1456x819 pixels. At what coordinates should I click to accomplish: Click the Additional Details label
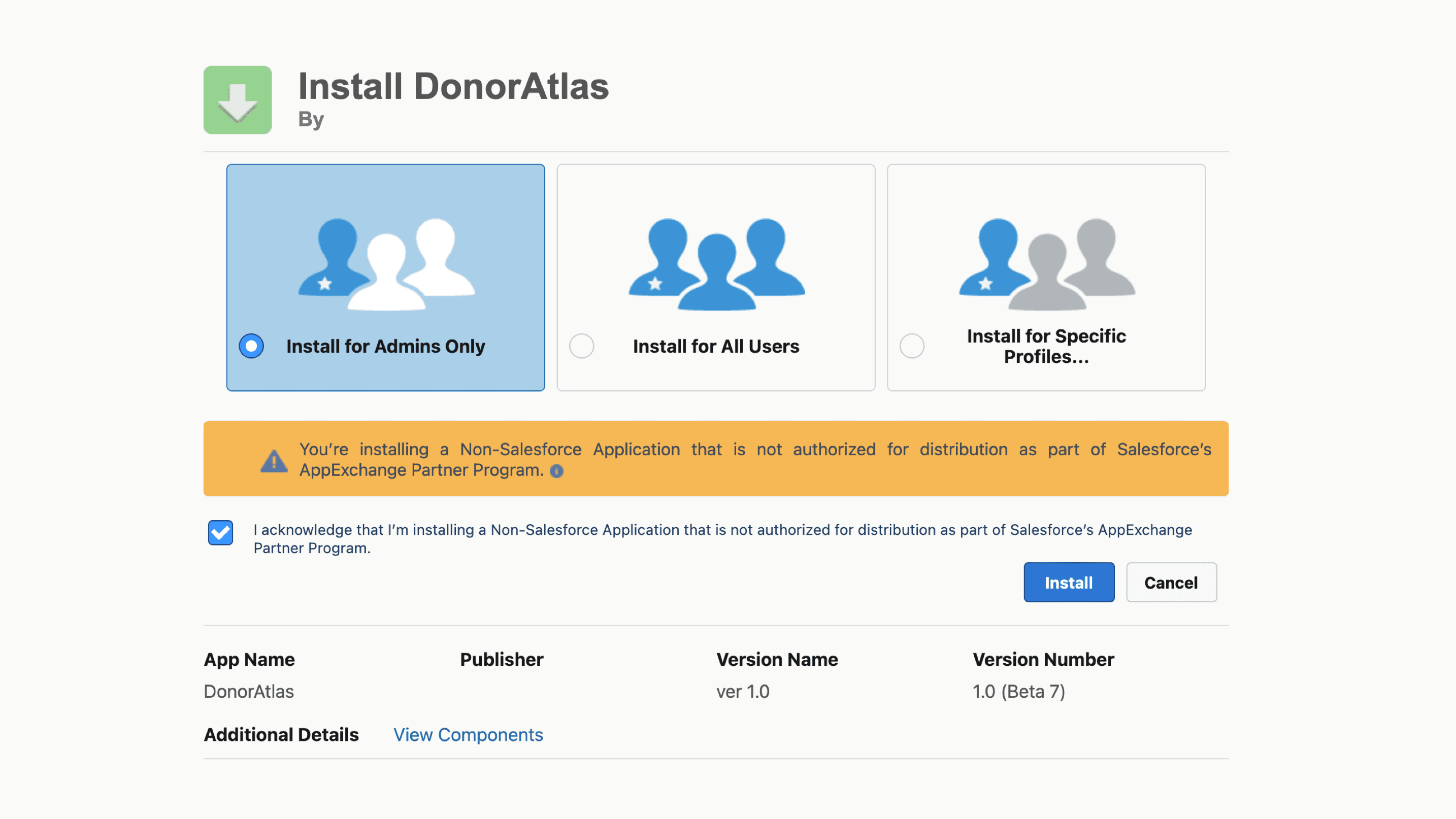(x=281, y=734)
